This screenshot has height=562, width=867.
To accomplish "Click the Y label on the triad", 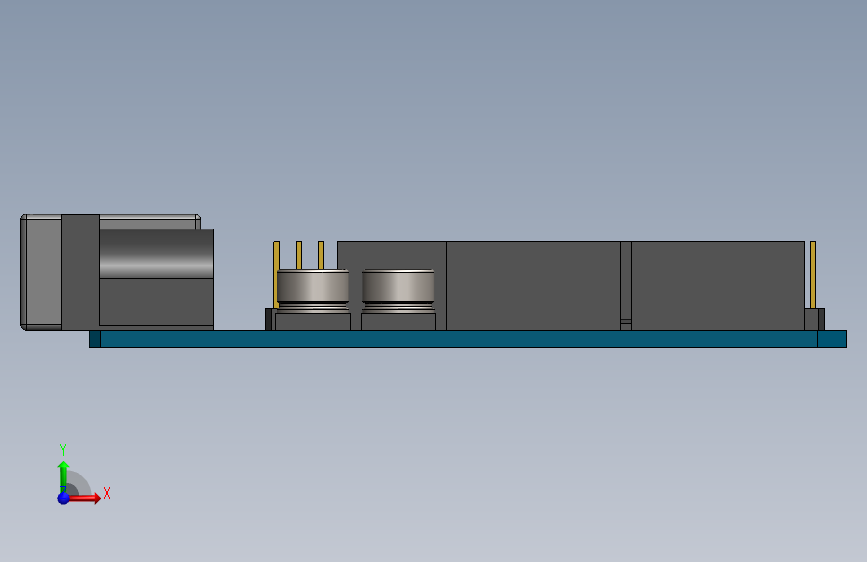I will (x=63, y=449).
